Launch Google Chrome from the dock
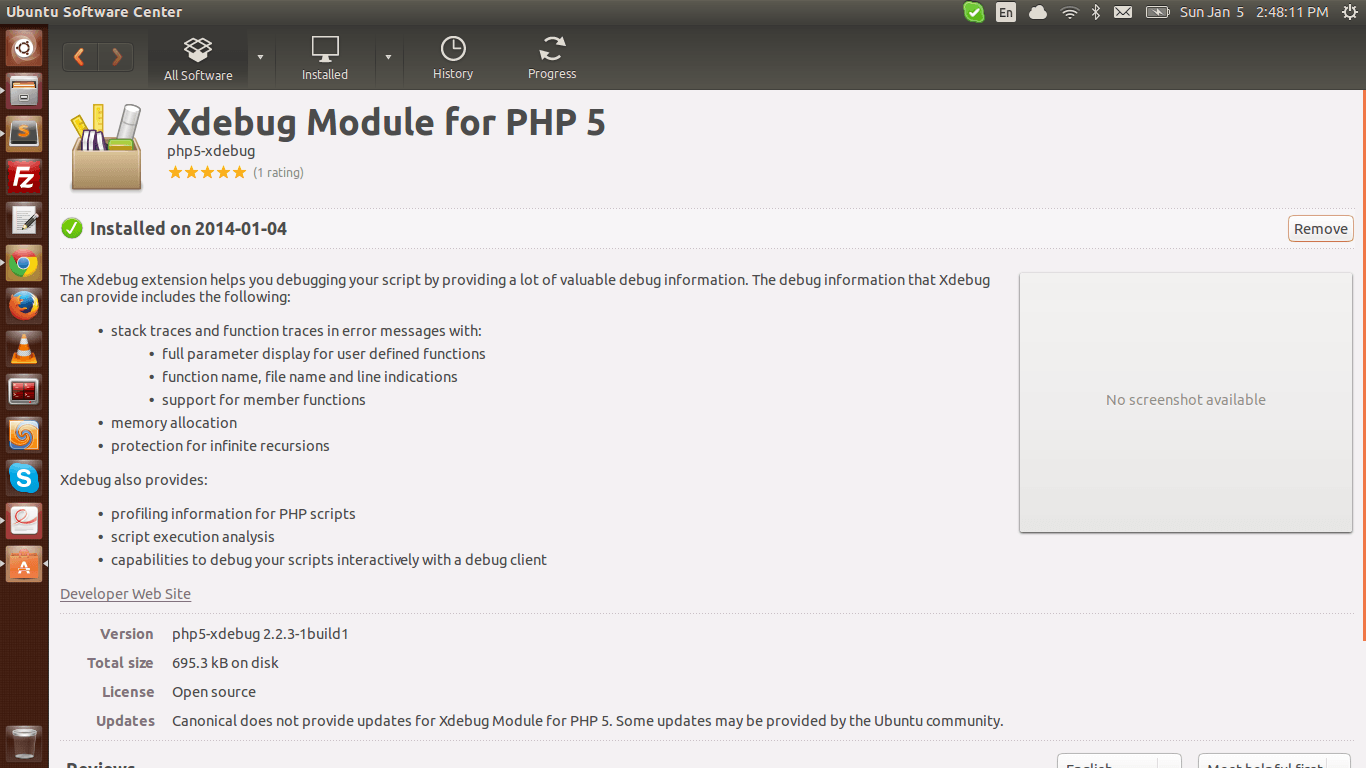 [x=24, y=263]
